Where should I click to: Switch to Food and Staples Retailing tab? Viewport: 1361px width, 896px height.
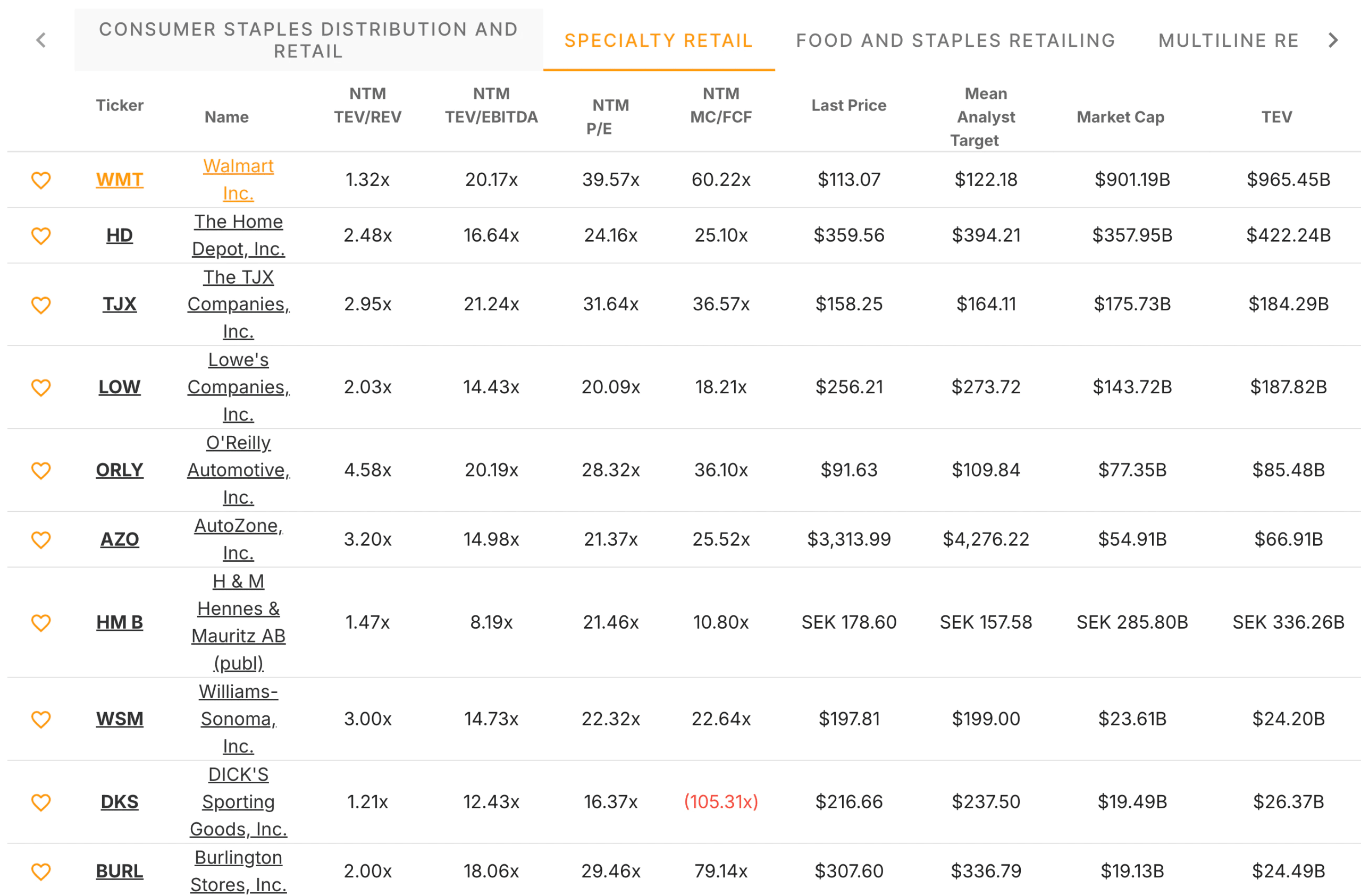(x=955, y=40)
